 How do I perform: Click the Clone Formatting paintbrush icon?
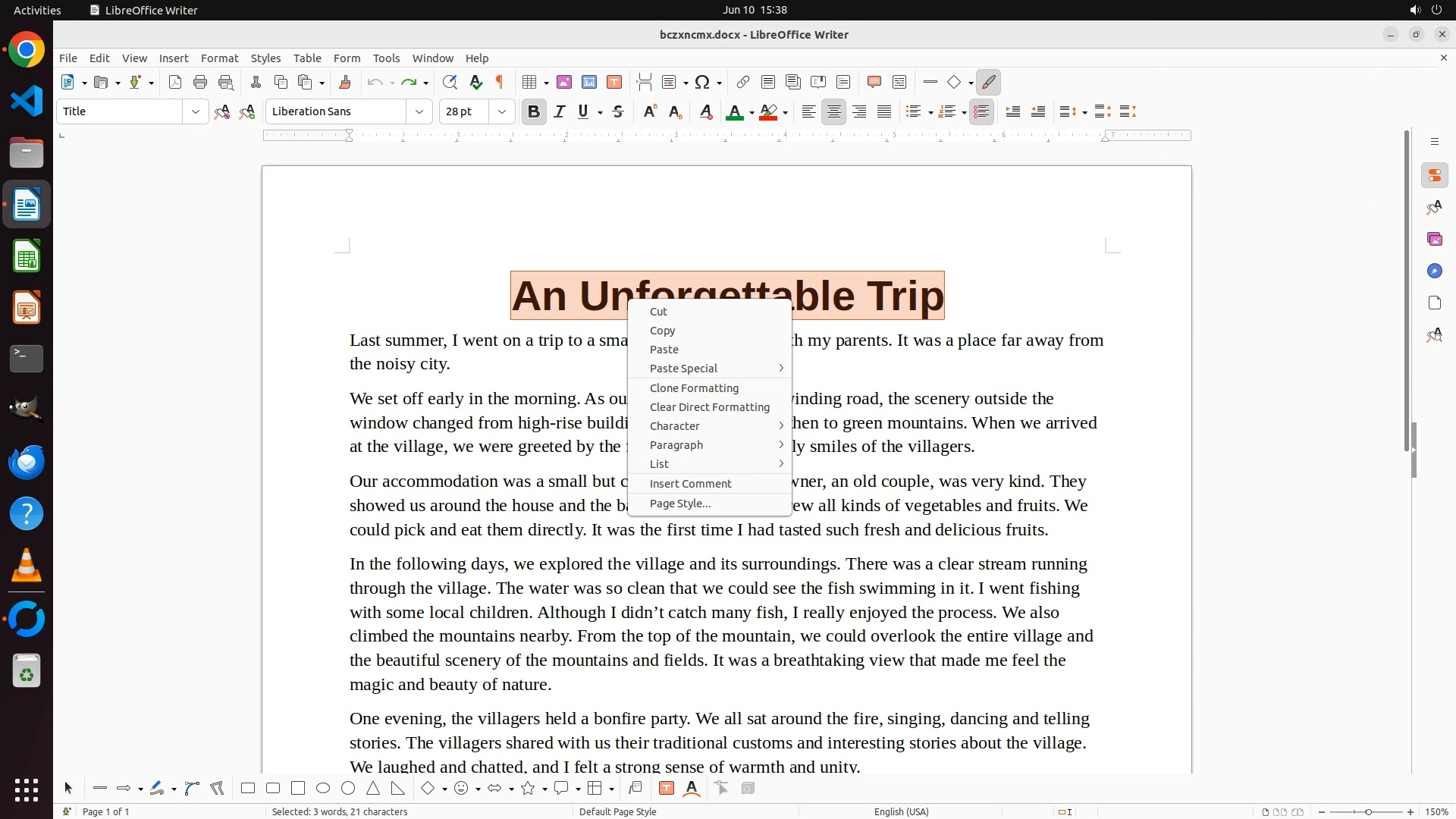[x=345, y=83]
